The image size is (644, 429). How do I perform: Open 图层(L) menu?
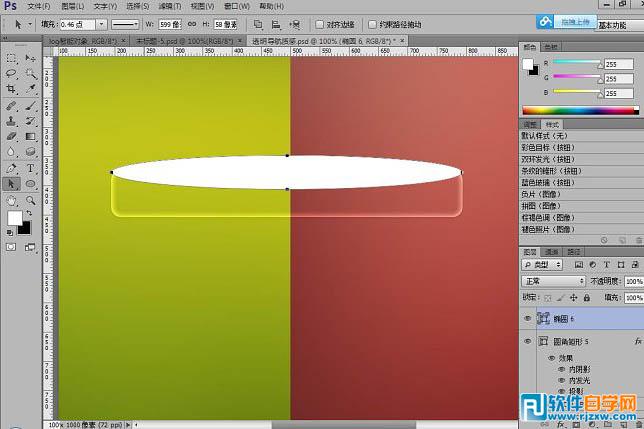tap(73, 6)
